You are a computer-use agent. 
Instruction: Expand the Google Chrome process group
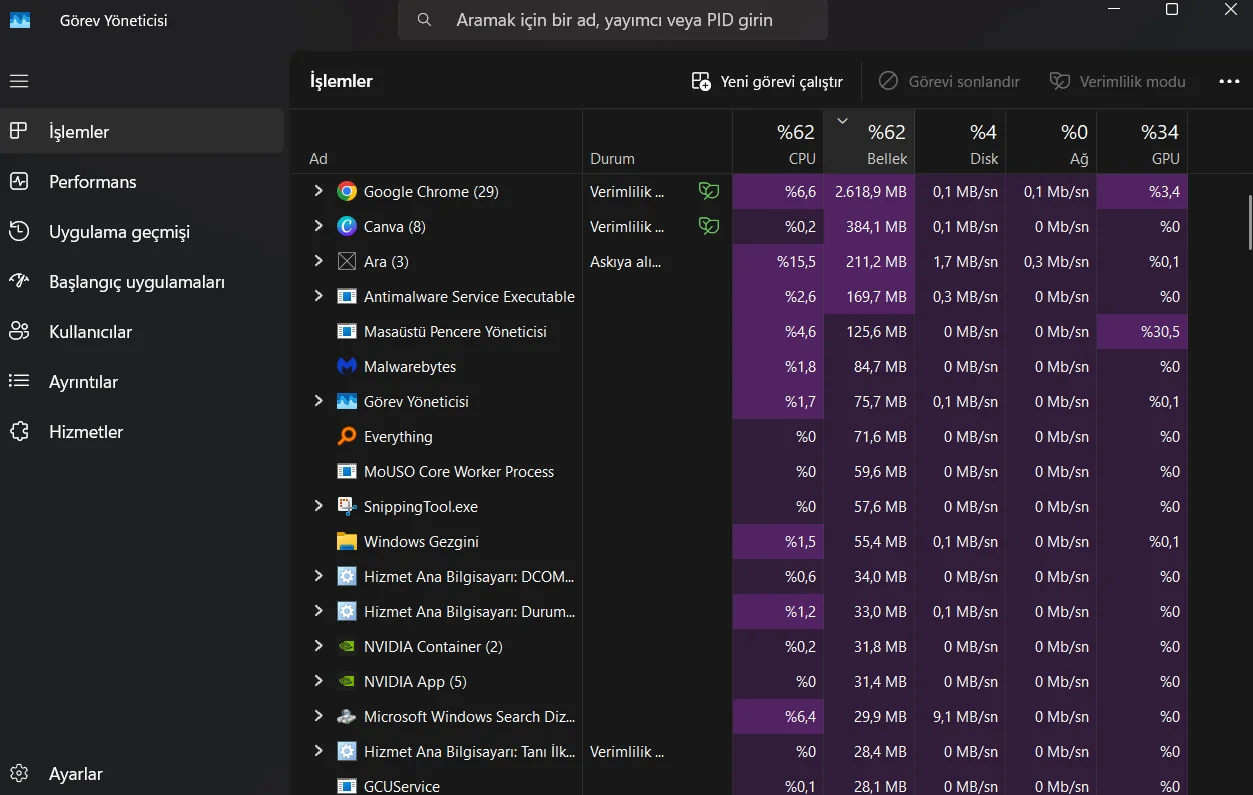pyautogui.click(x=318, y=191)
